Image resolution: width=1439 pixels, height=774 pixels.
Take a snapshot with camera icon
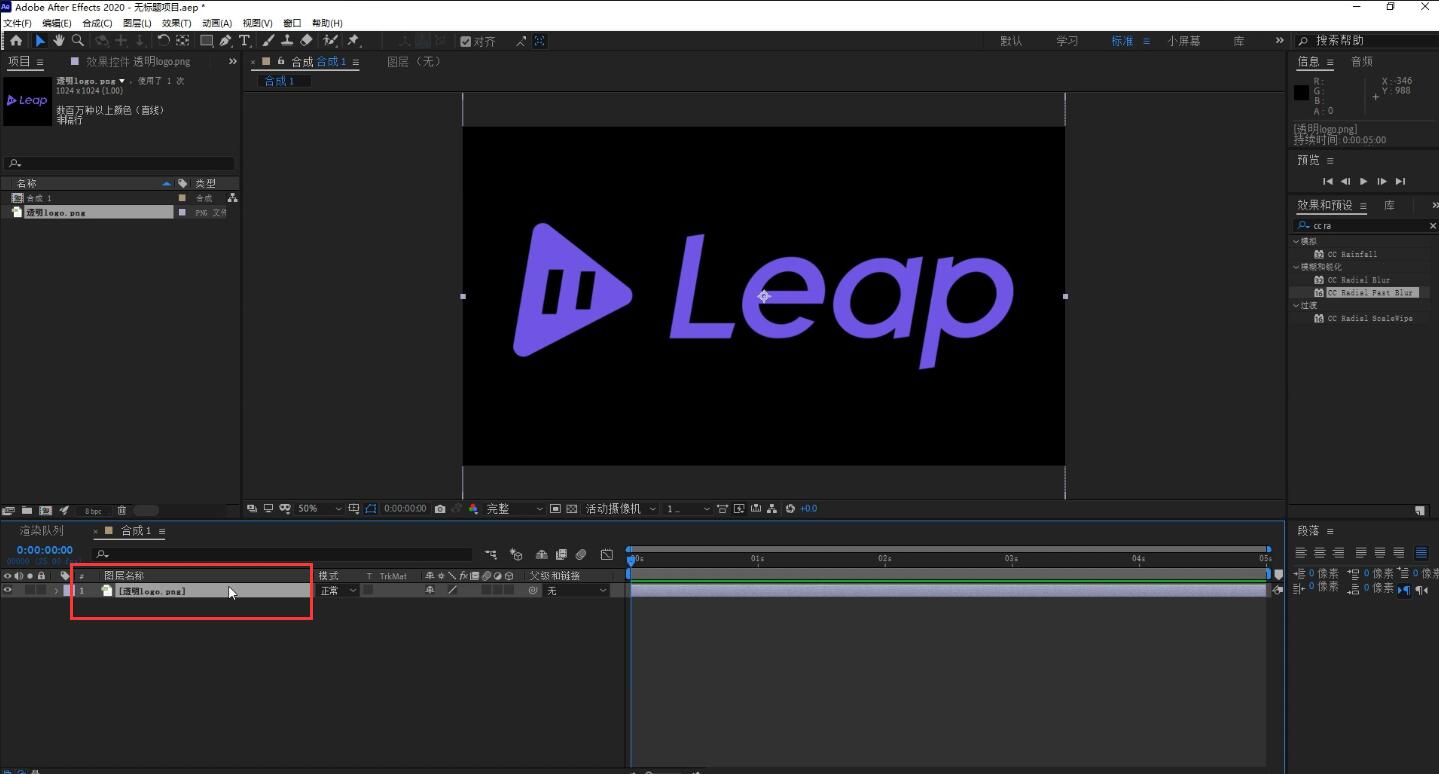click(x=440, y=509)
